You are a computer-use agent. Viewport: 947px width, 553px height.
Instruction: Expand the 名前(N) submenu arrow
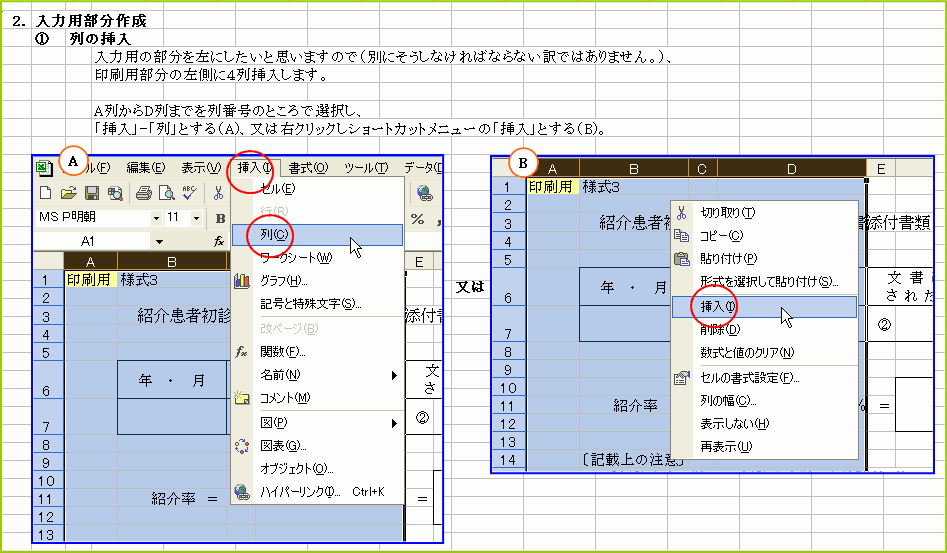(x=394, y=376)
